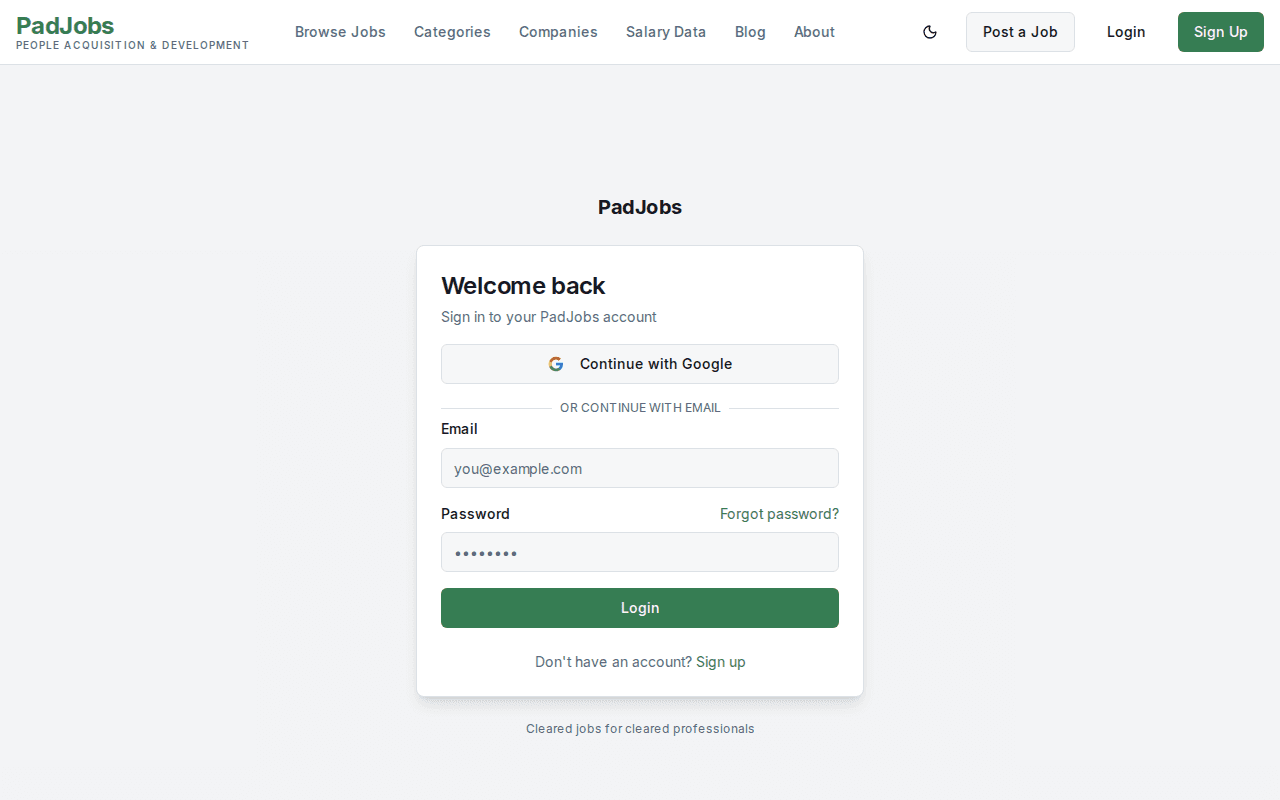This screenshot has width=1280, height=800.
Task: Open the Salary Data page
Action: click(666, 32)
